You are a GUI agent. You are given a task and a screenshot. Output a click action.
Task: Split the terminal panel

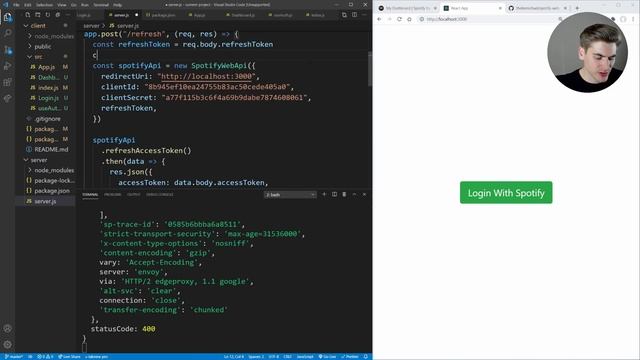[x=334, y=194]
